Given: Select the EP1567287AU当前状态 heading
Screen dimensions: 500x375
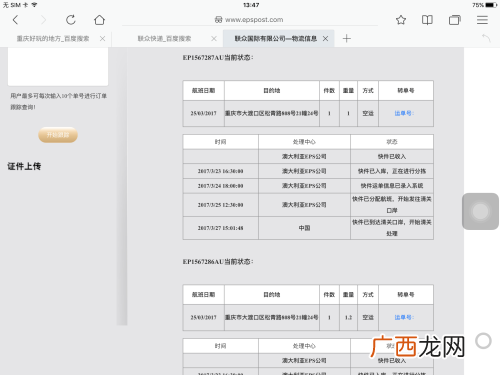Looking at the screenshot, I should click(218, 58).
